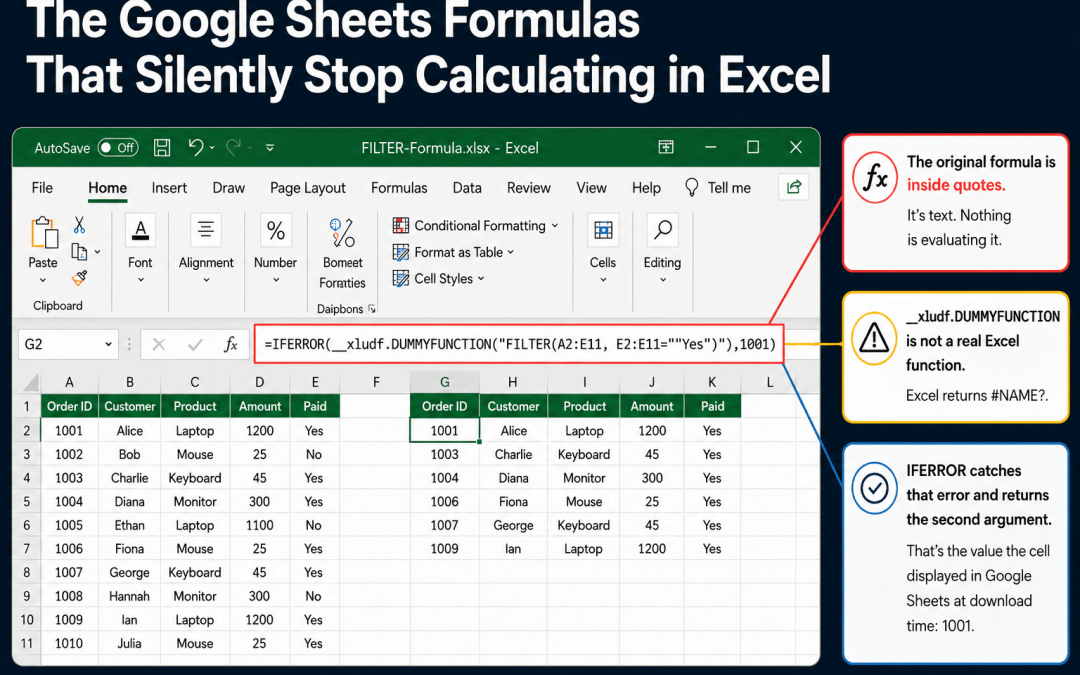Toggle the AutoSave switch
The image size is (1080, 675).
coord(118,147)
